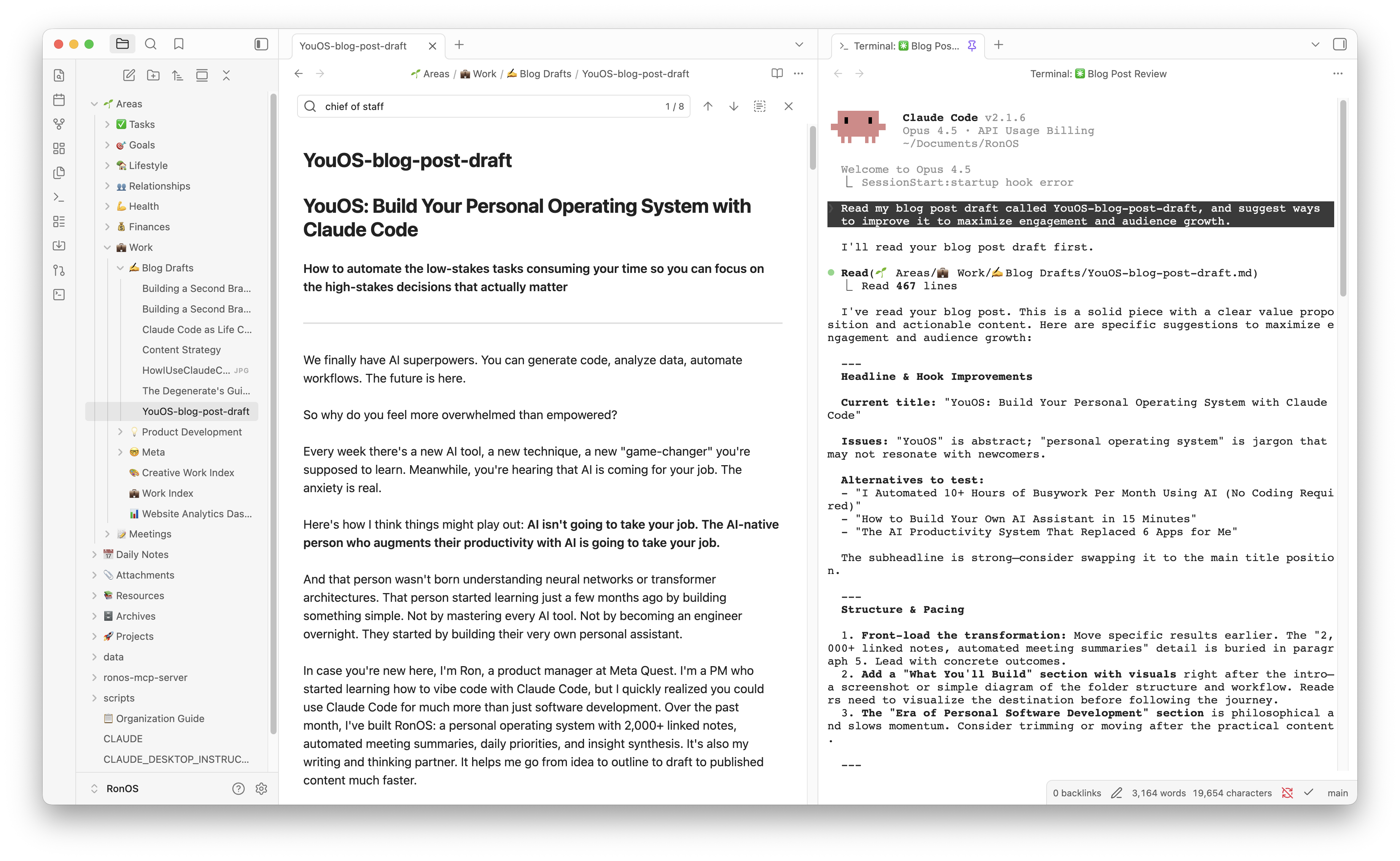This screenshot has width=1400, height=861.
Task: Open the calendar icon in the left ribbon
Action: [59, 100]
